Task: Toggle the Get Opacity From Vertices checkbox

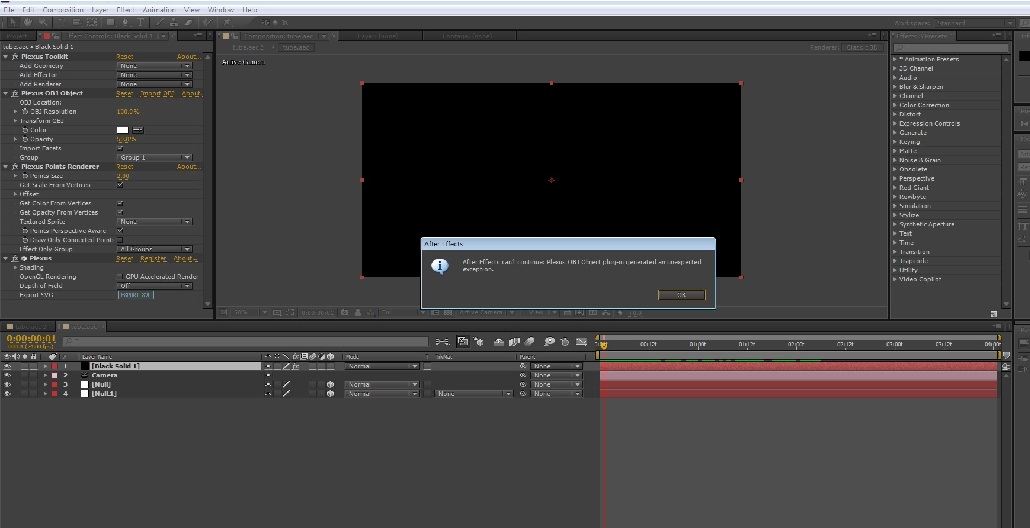Action: [x=120, y=213]
